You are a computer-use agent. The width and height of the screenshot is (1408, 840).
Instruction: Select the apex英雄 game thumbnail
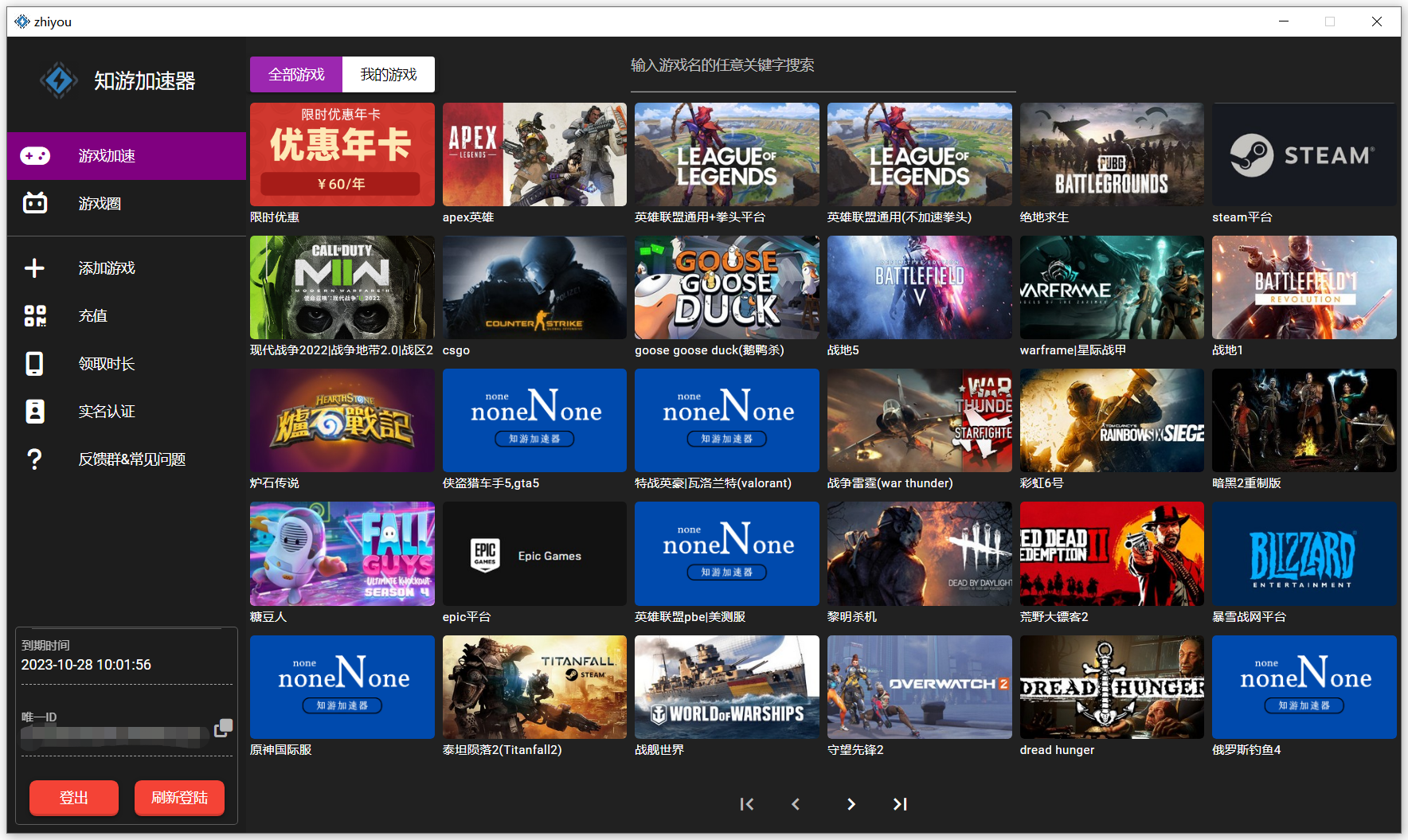pyautogui.click(x=534, y=154)
